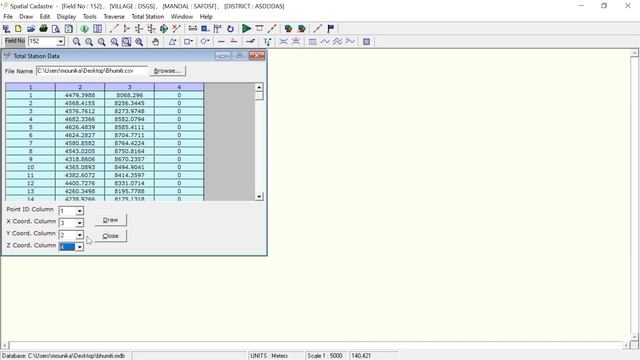Open Print Preview icon
This screenshot has width=640, height=360.
point(56,29)
